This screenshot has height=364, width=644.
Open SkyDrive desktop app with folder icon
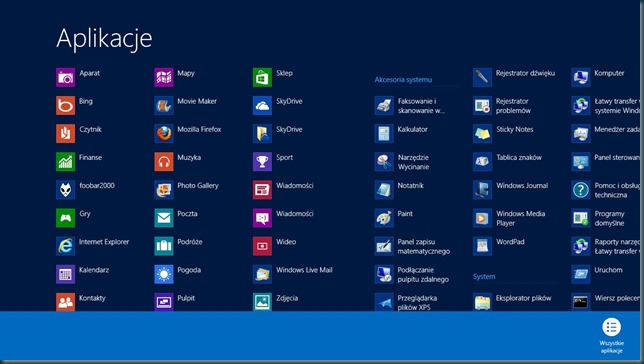tap(262, 134)
